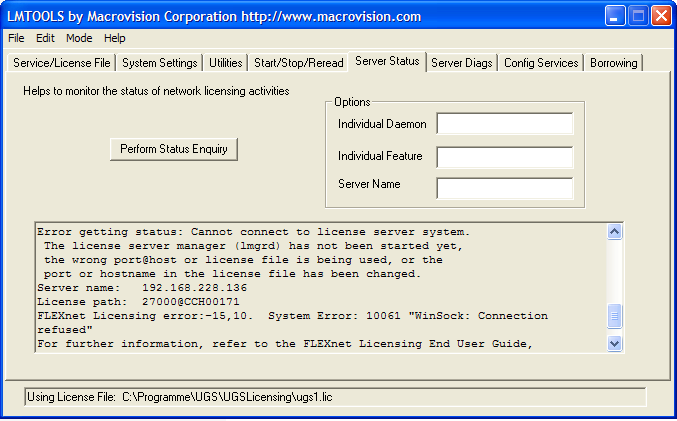Maximize the LMTOOLS window
The width and height of the screenshot is (677, 421).
point(638,16)
